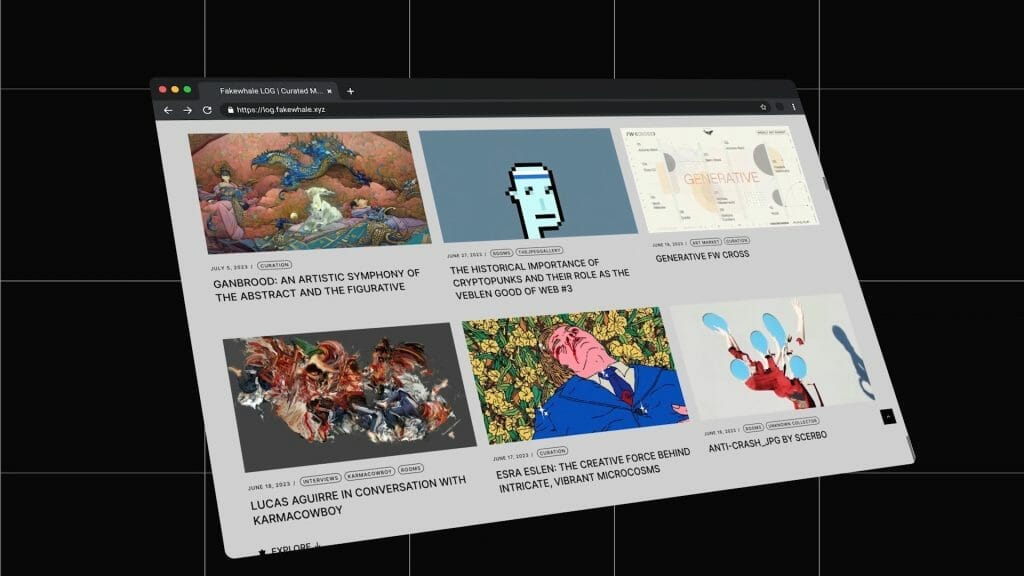Click the Interviews tag under Lucas Aguirre post
The image size is (1024, 576).
320,478
